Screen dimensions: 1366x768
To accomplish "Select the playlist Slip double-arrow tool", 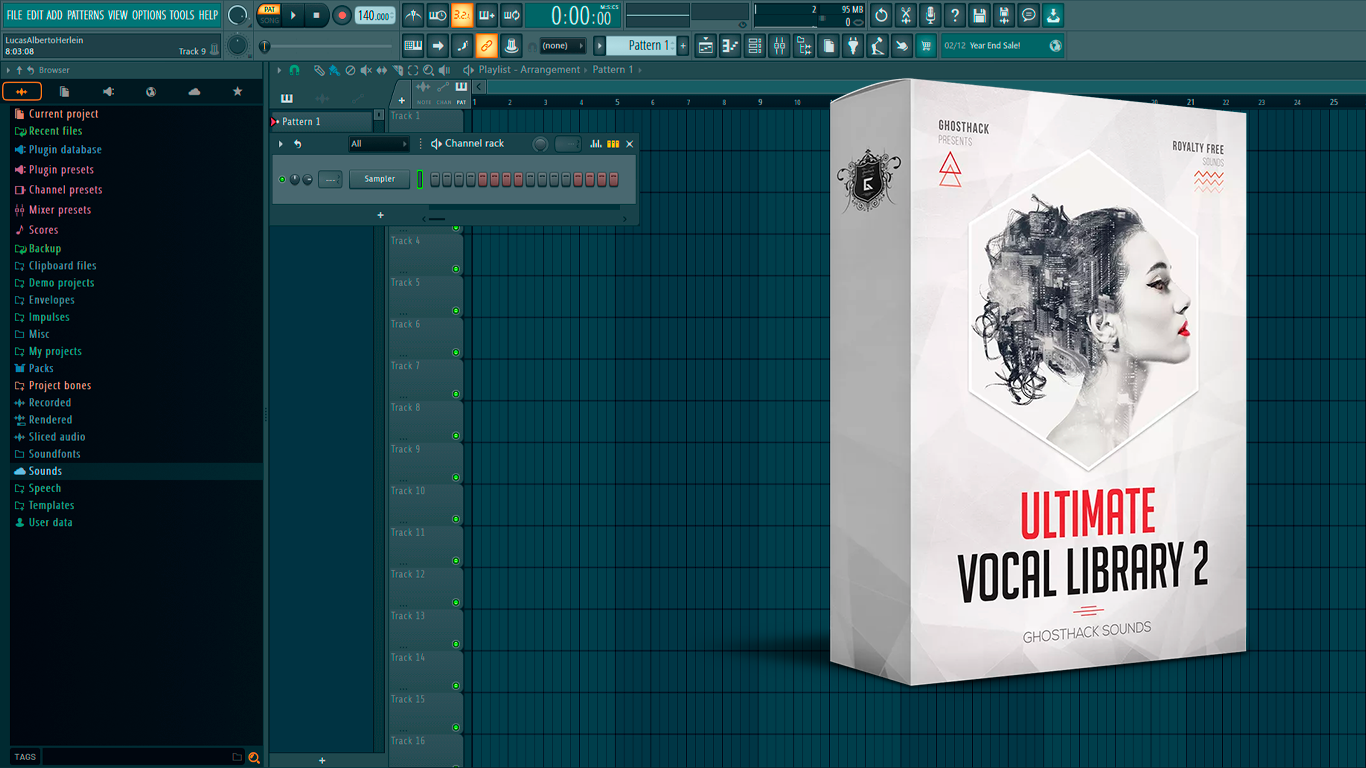I will click(x=382, y=70).
